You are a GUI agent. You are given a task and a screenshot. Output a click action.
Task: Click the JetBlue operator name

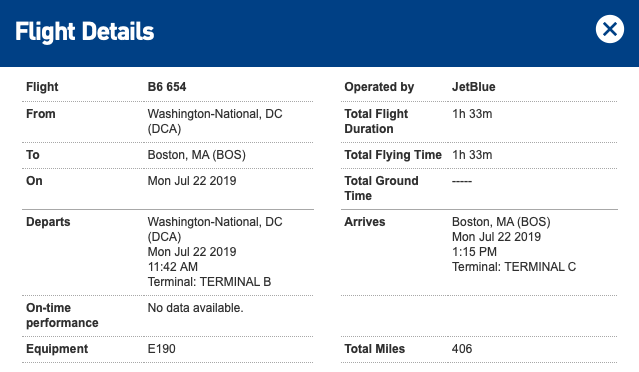point(474,87)
